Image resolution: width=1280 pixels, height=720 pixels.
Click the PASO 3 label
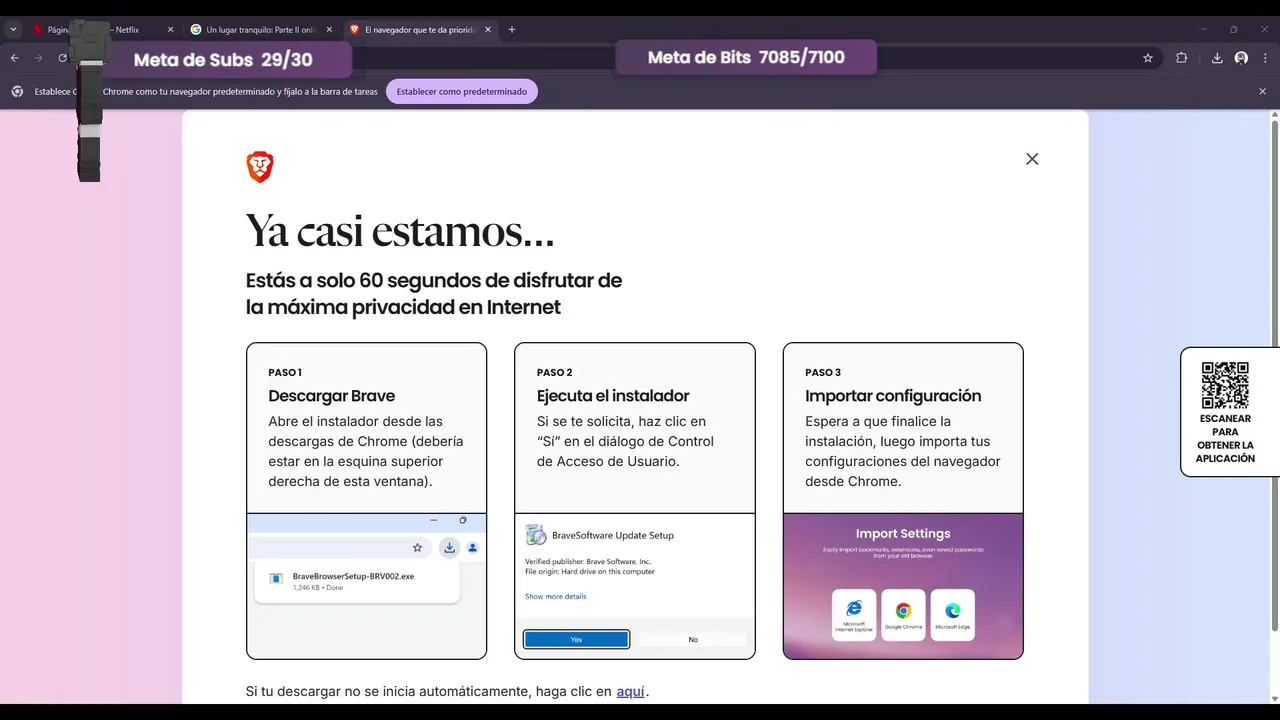[823, 372]
